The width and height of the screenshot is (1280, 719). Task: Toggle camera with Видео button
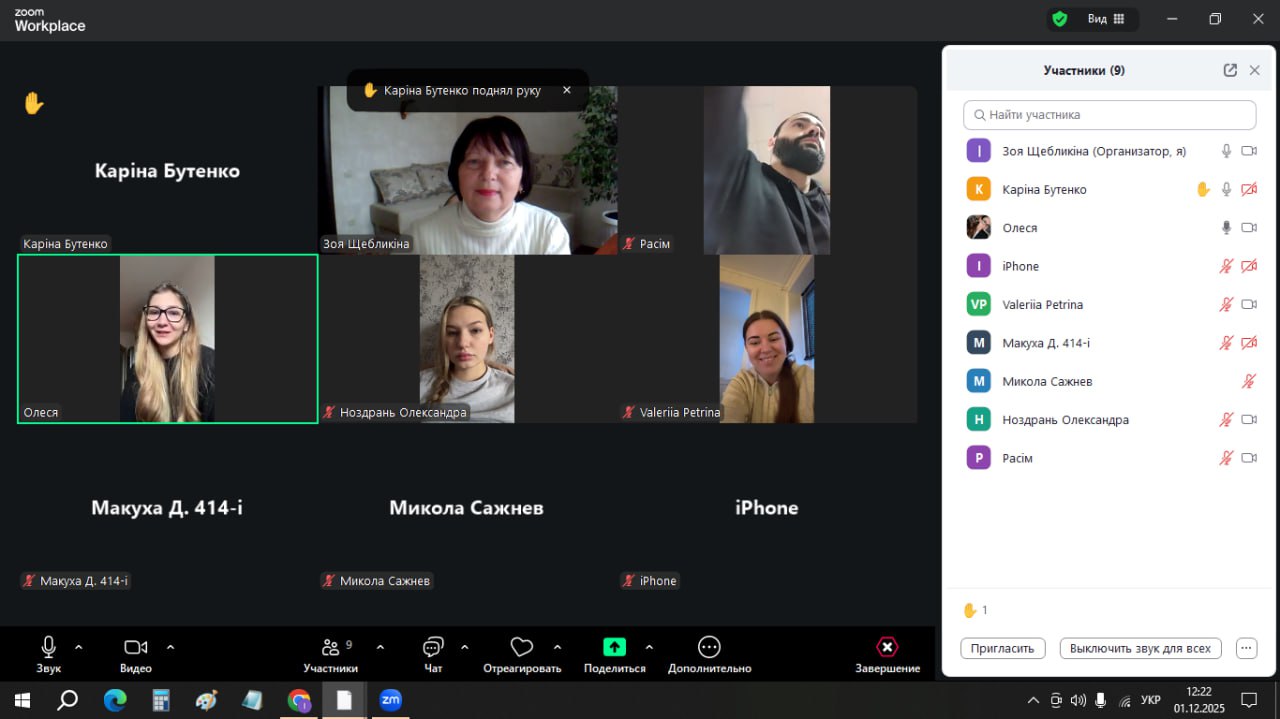(x=136, y=647)
